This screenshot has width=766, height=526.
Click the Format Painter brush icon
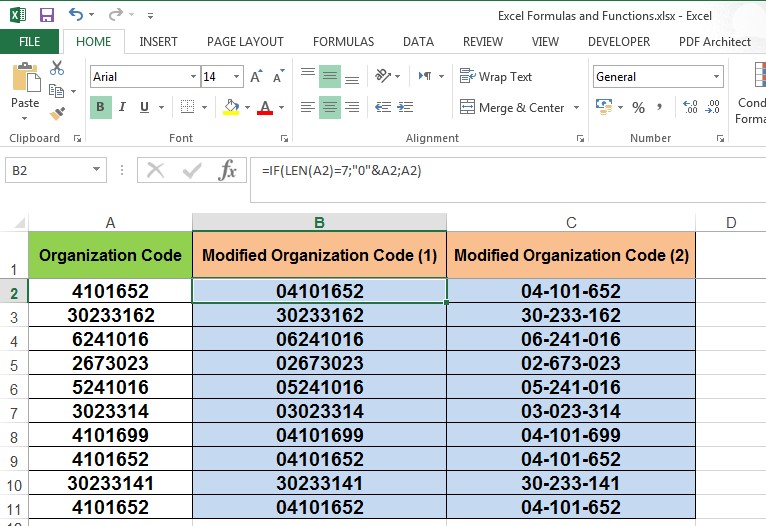click(x=57, y=114)
